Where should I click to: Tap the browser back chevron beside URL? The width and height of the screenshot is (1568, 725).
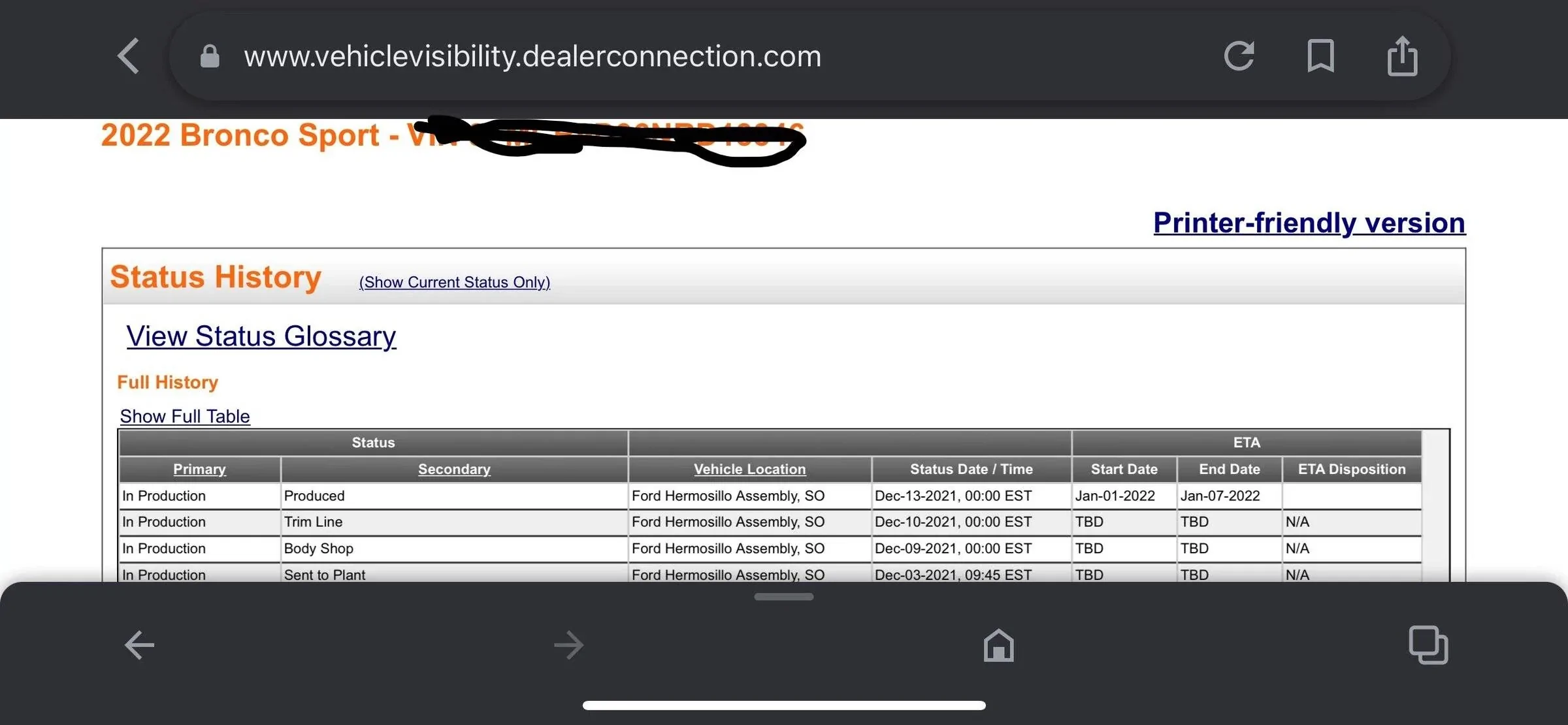pyautogui.click(x=129, y=56)
